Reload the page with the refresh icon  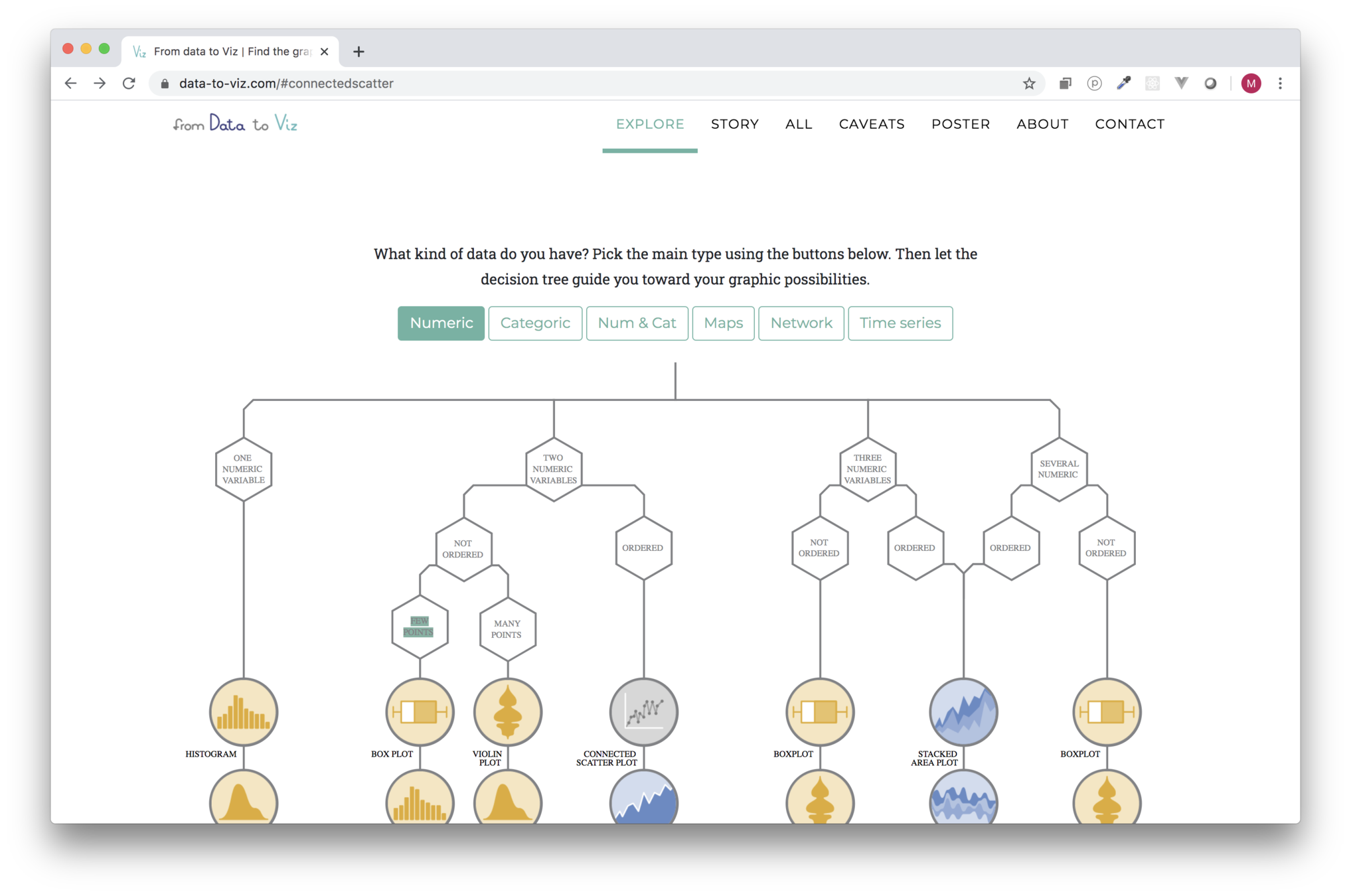click(129, 84)
